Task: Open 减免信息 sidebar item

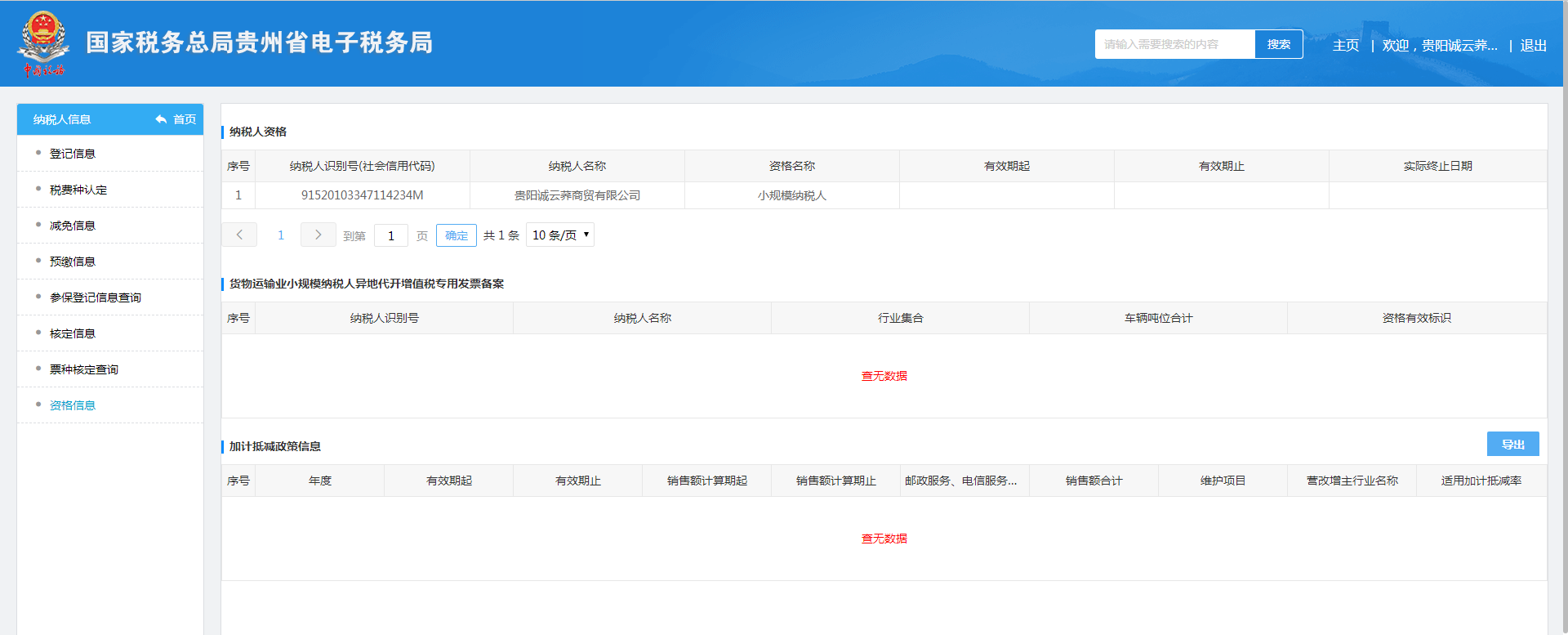Action: point(73,226)
